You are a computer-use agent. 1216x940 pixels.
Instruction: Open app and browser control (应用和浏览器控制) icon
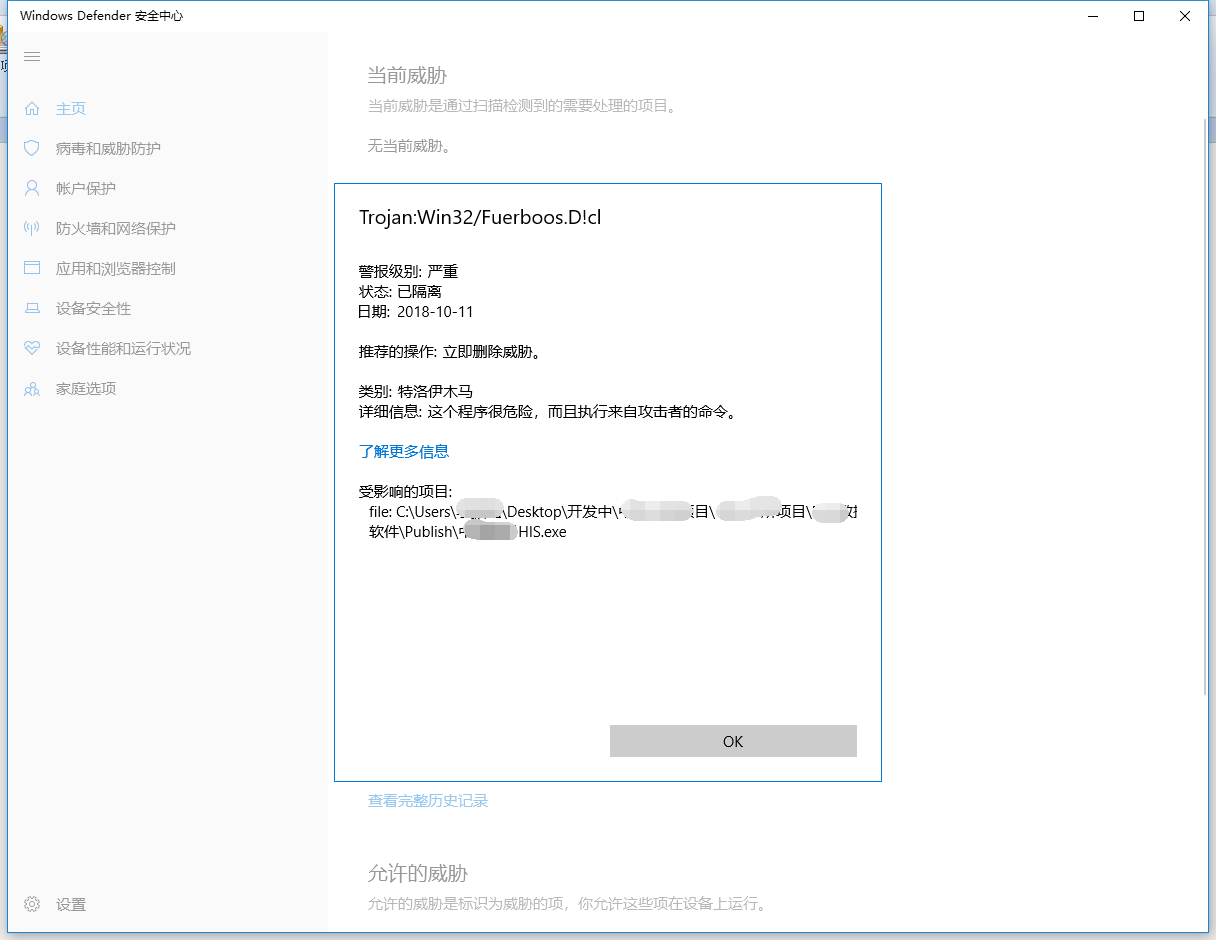(32, 268)
